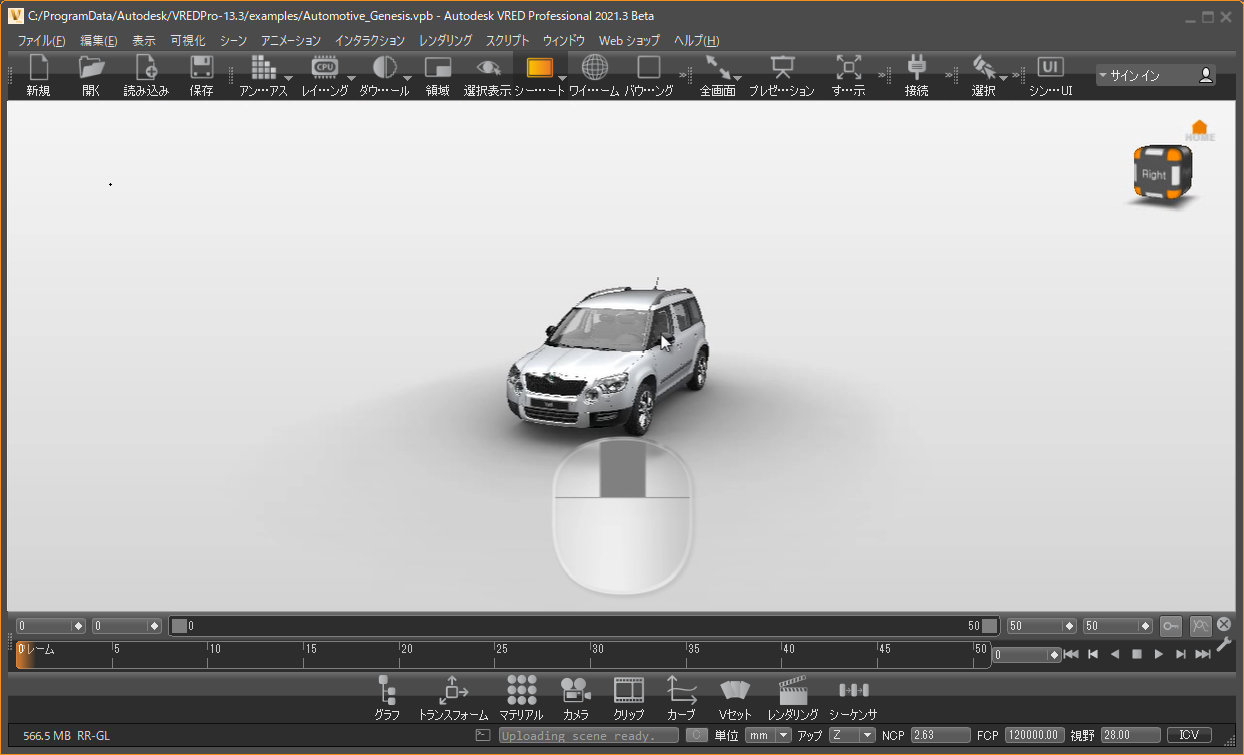
Task: Click the 視野 field of view input
Action: (x=1130, y=735)
